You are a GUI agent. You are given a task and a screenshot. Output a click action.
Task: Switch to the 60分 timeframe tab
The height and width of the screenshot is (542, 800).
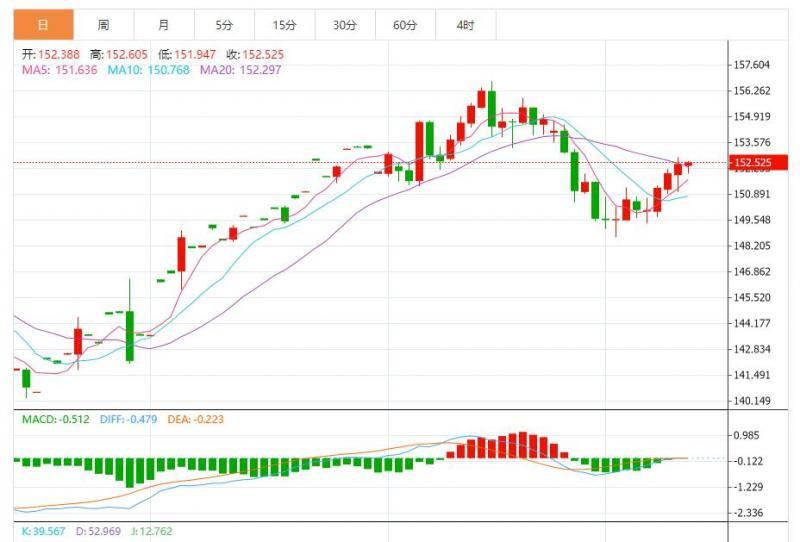coord(405,24)
